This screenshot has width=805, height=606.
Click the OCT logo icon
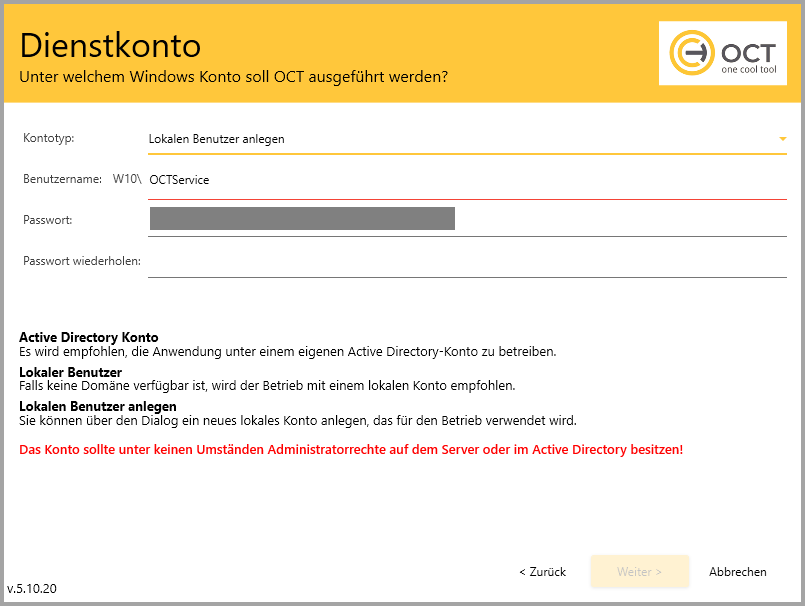point(691,53)
